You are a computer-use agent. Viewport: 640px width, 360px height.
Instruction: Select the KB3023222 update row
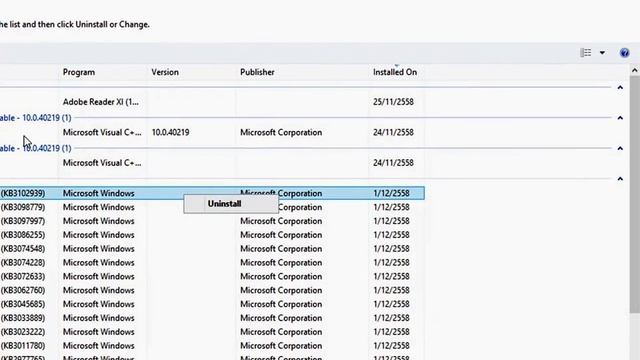coord(212,332)
